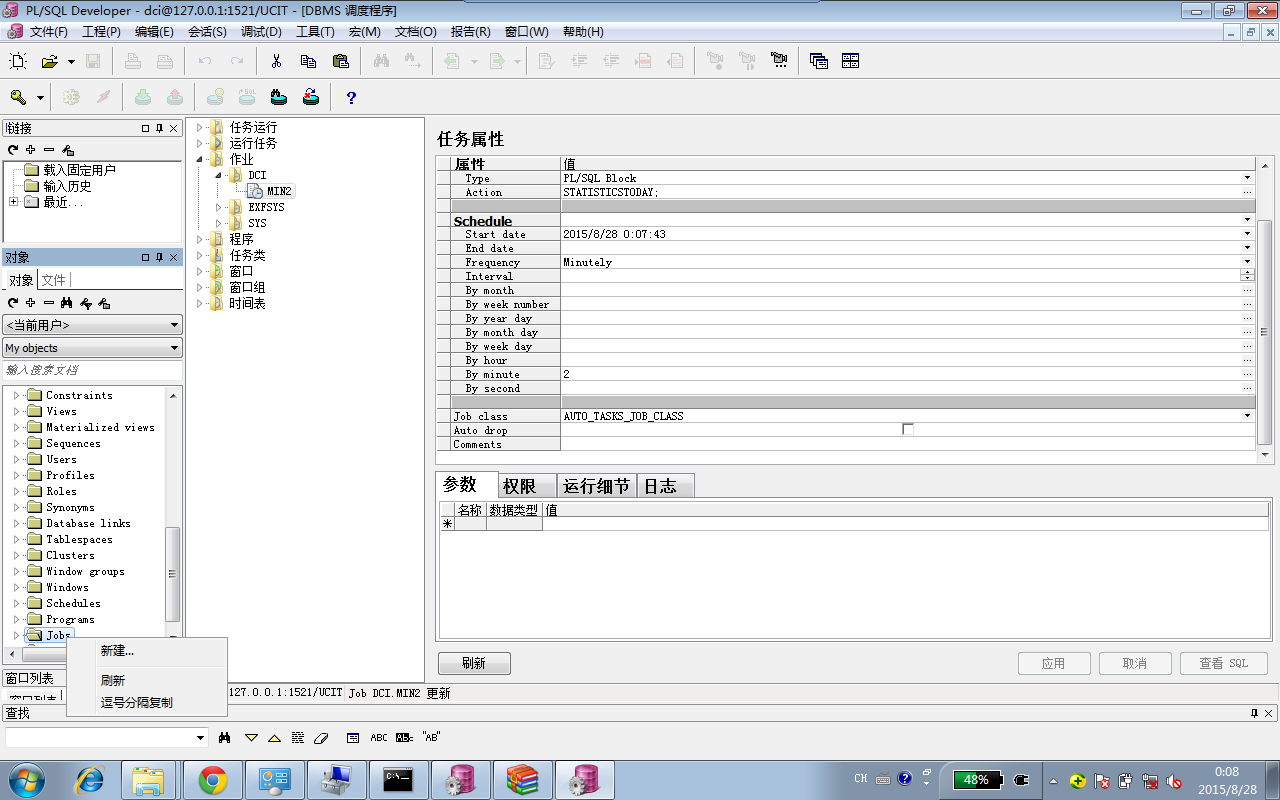Click the Copy toolbar icon

308,61
